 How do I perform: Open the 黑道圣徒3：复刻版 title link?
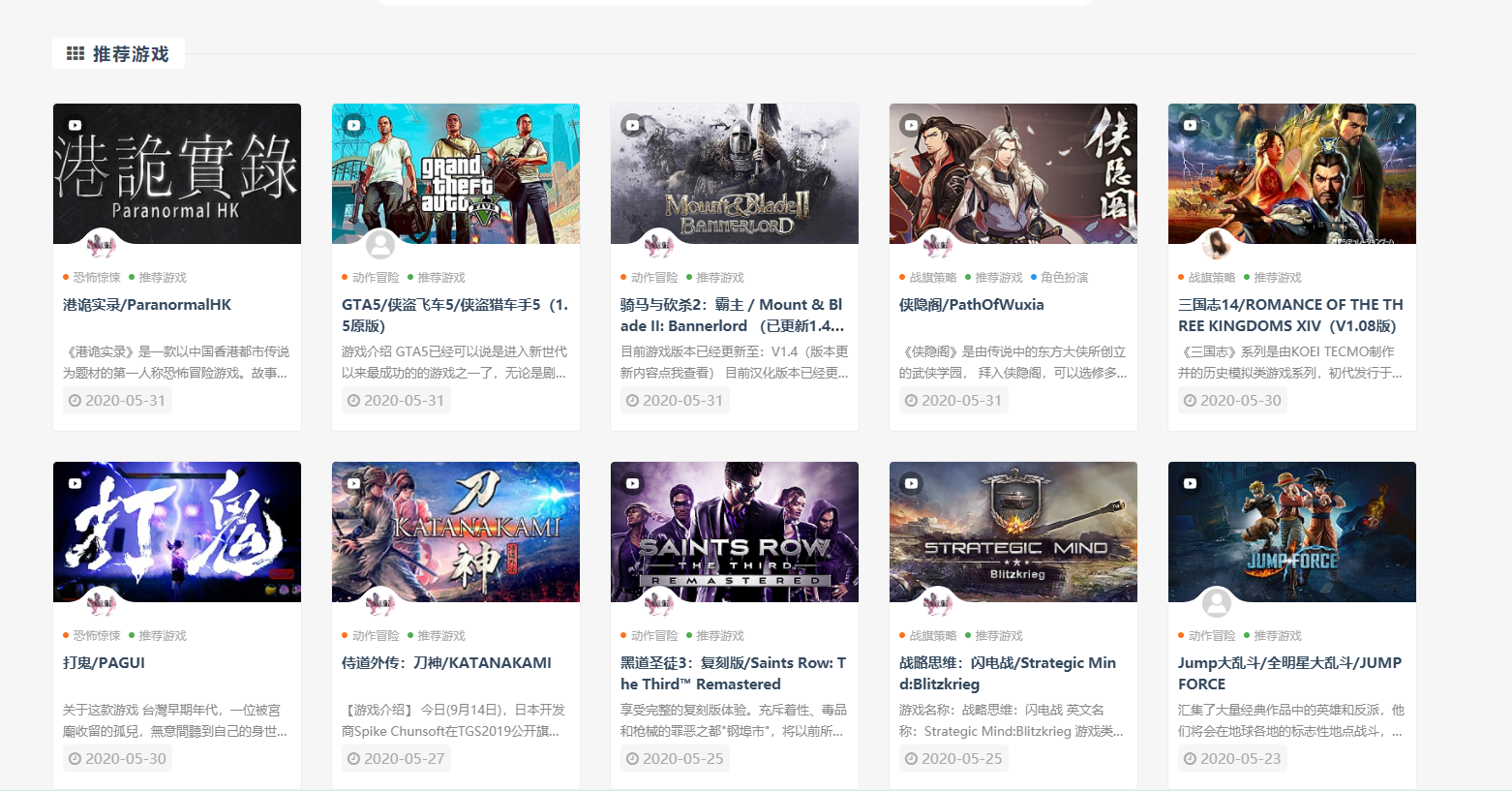point(734,674)
